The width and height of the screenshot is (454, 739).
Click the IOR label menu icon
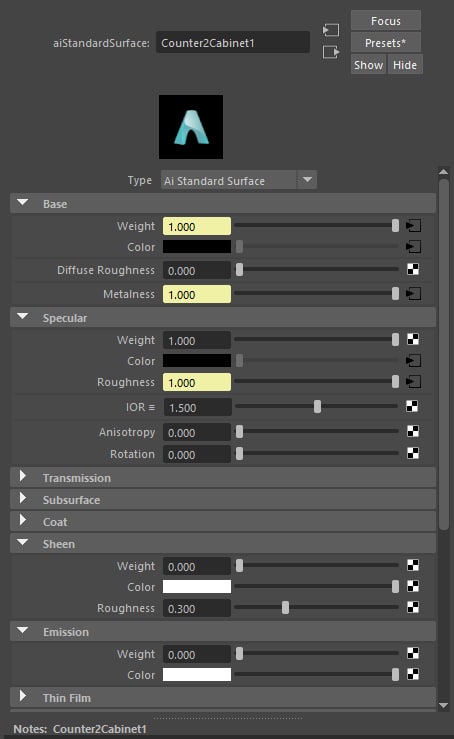(x=151, y=407)
